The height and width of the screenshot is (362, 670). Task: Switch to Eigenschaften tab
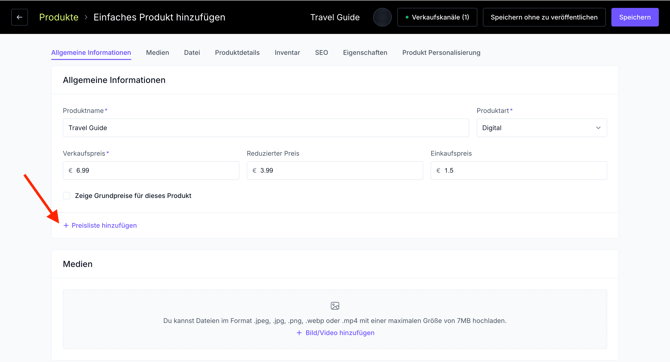[x=365, y=53]
